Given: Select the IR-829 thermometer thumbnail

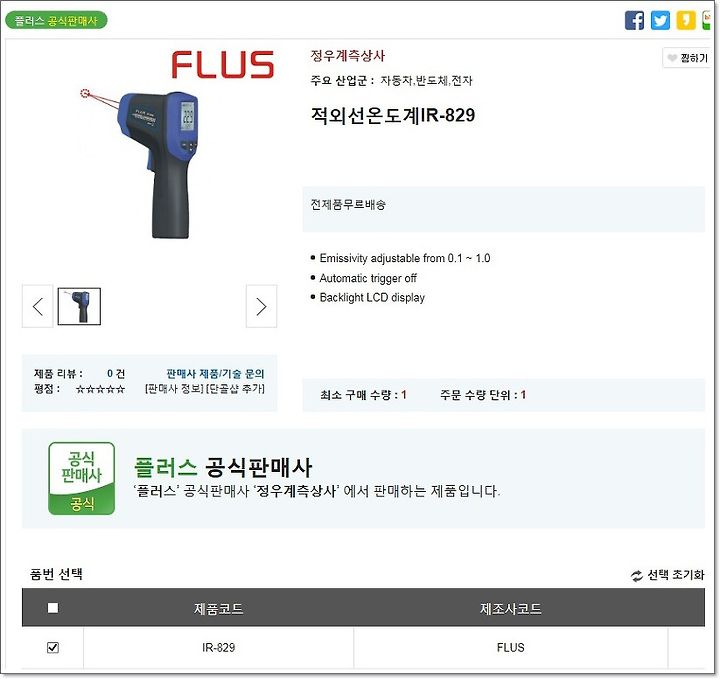Looking at the screenshot, I should tap(79, 306).
